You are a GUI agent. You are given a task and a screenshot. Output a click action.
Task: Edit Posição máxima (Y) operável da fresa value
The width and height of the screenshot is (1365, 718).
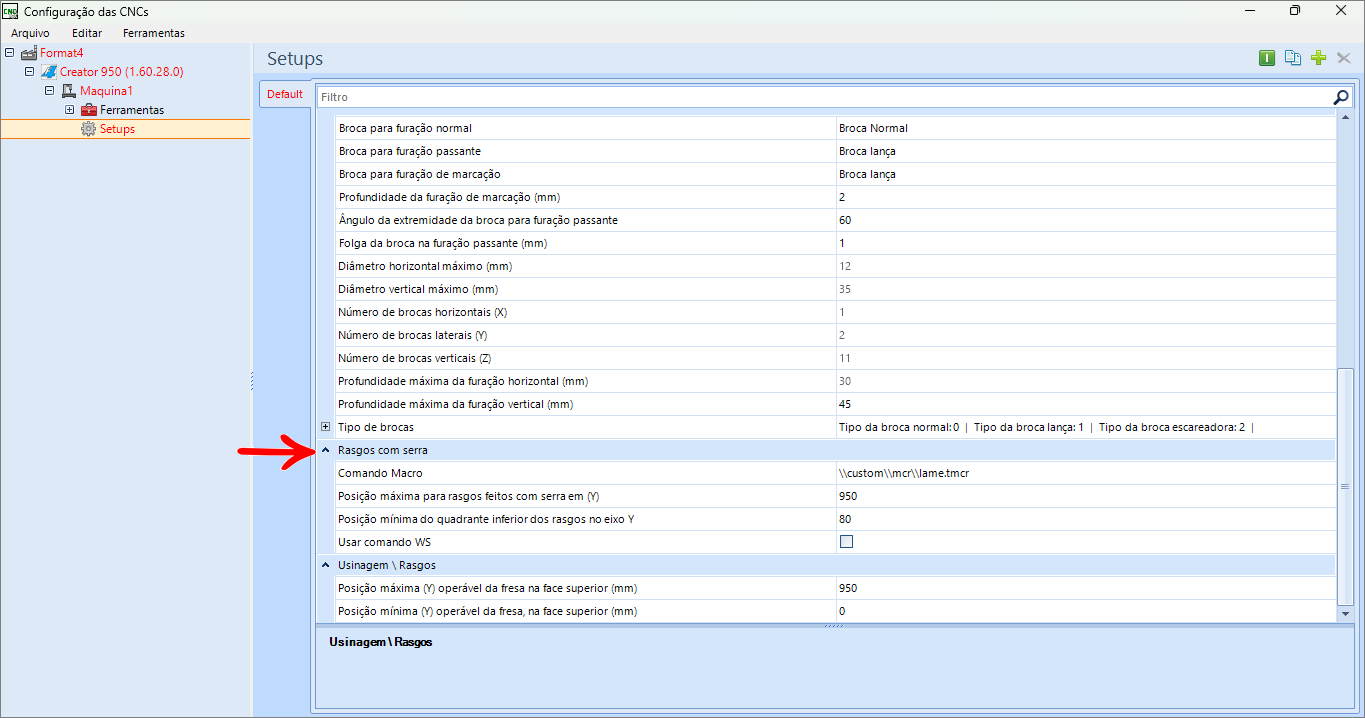1085,588
